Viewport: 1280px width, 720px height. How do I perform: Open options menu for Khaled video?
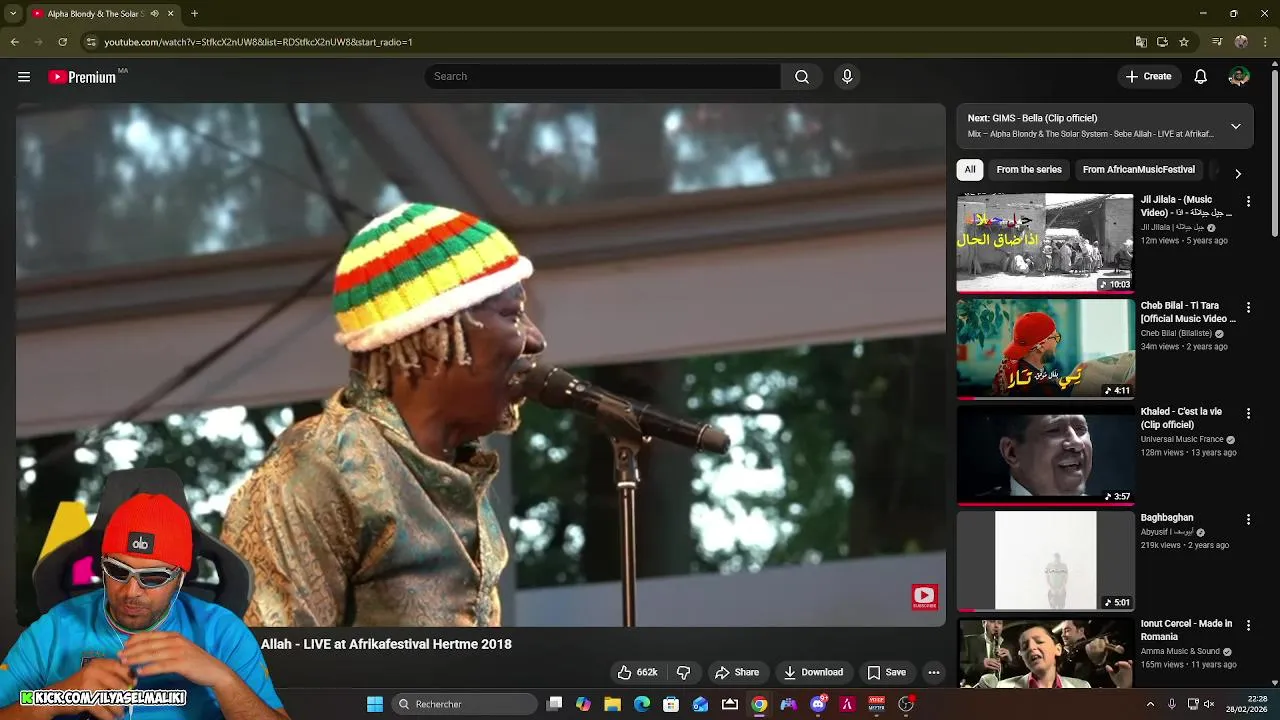tap(1248, 414)
